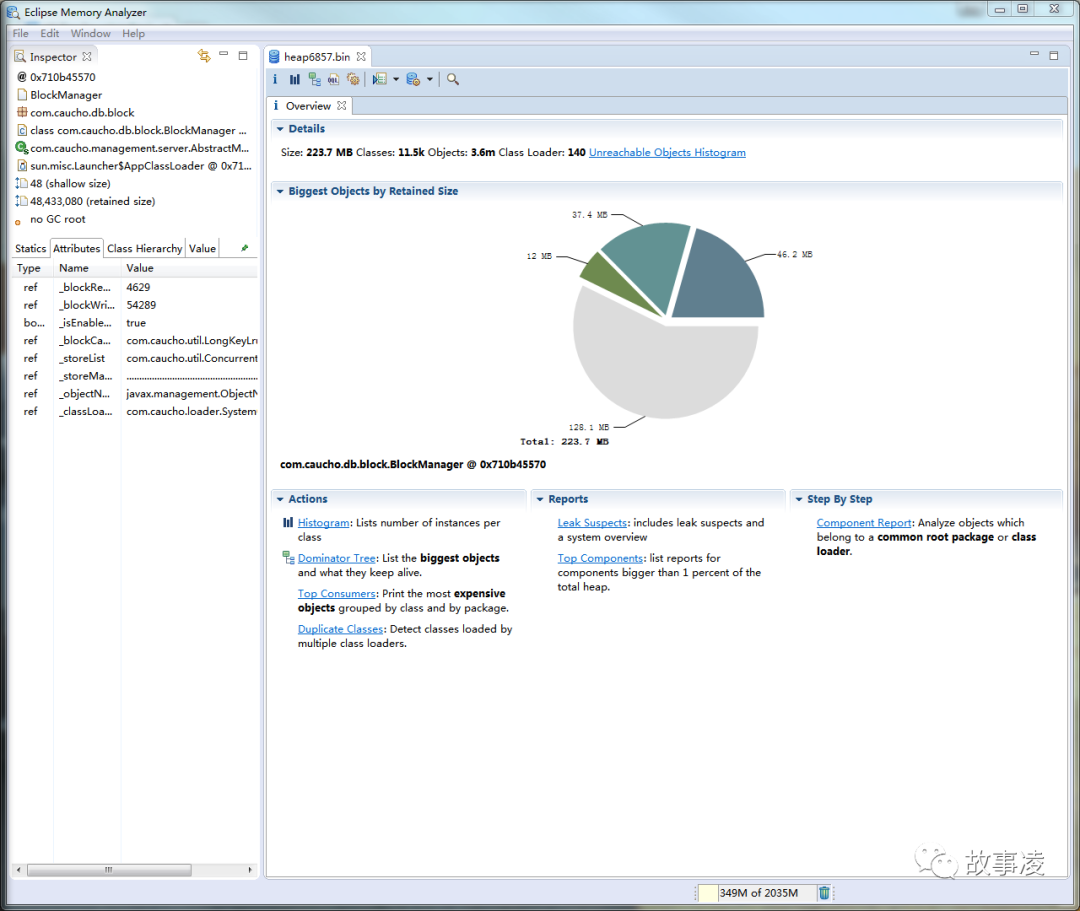Screen dimensions: 1080x911
Task: Open the Overview info toolbar icon
Action: [275, 79]
